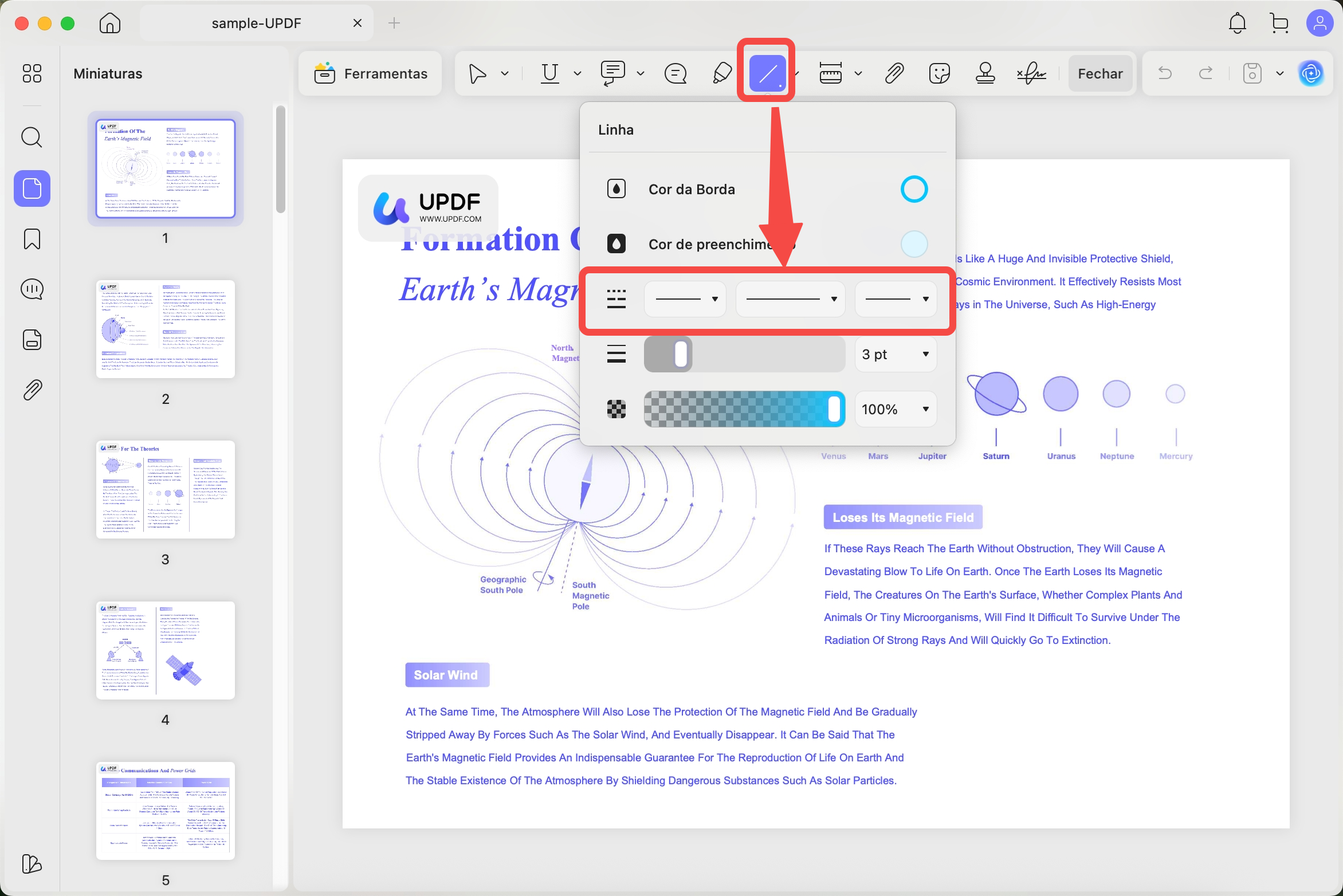This screenshot has width=1343, height=896.
Task: Open the Comments panel in sidebar
Action: (x=32, y=289)
